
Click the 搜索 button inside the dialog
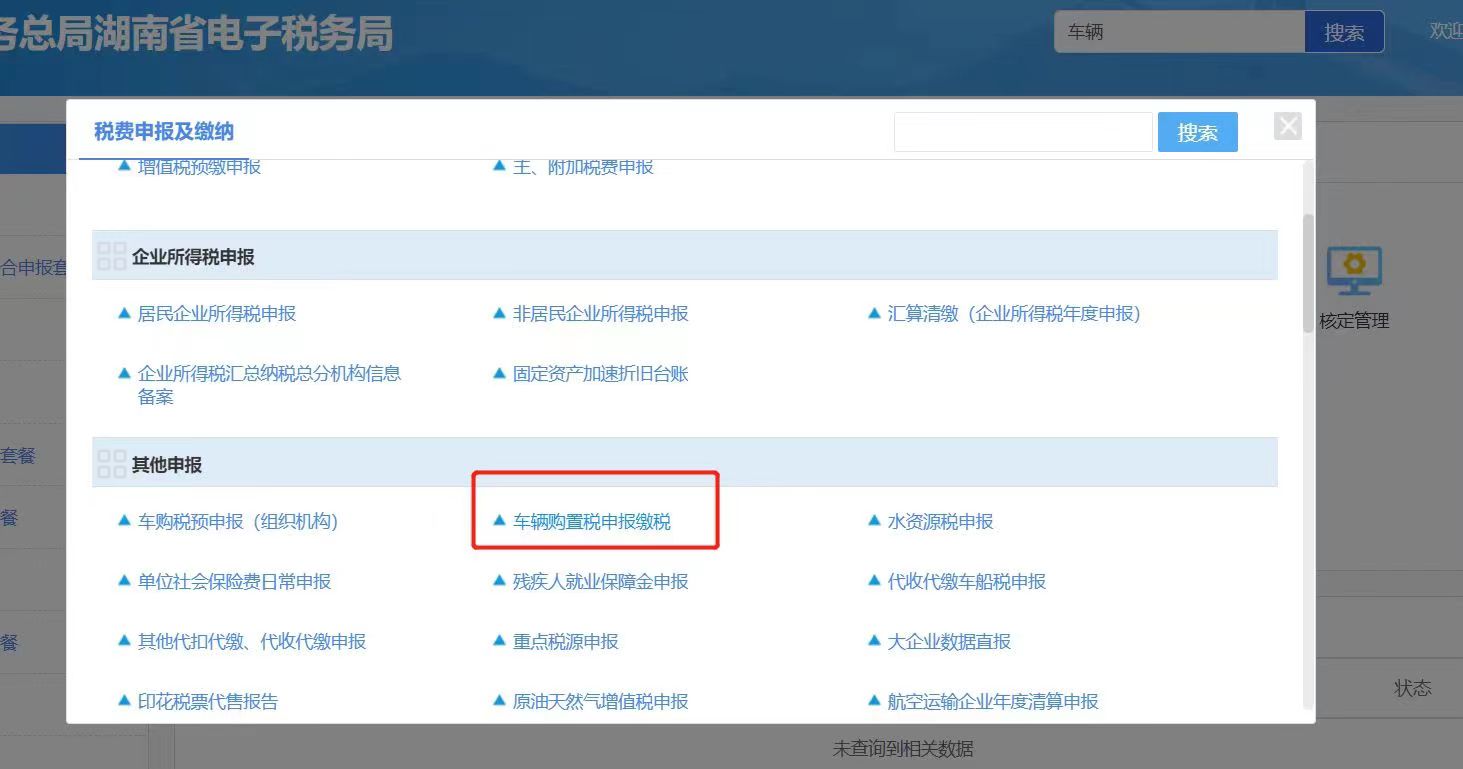(1197, 131)
